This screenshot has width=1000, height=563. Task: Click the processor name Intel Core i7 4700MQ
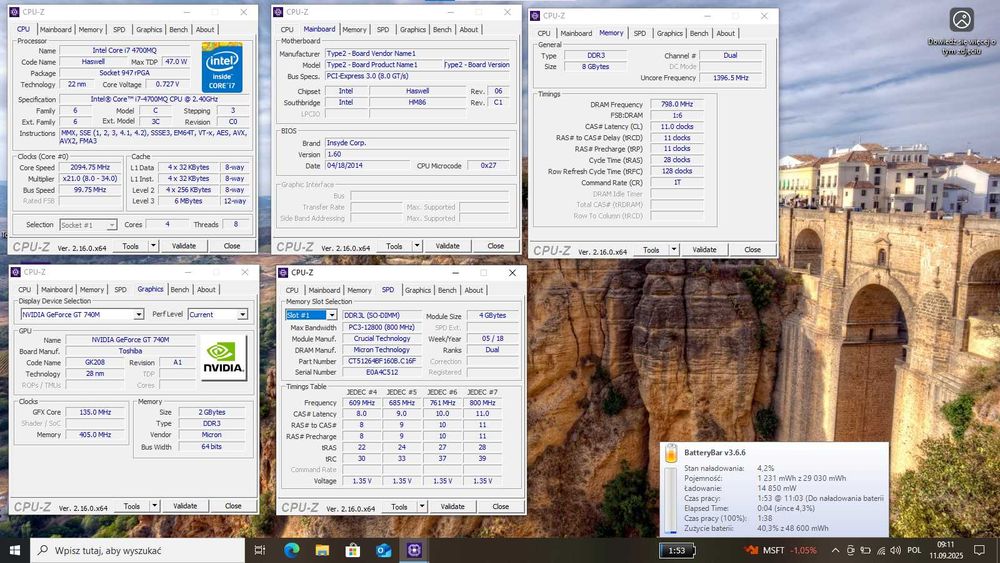[x=124, y=50]
